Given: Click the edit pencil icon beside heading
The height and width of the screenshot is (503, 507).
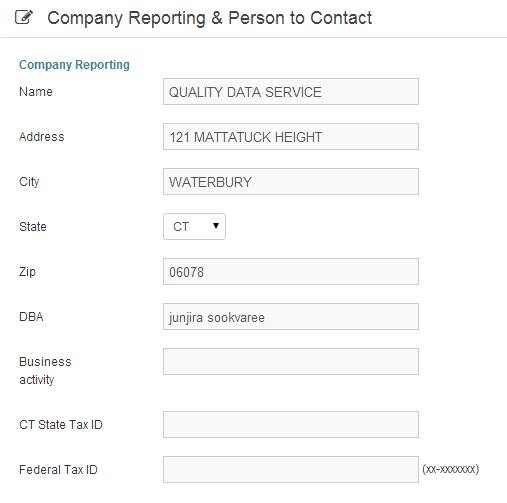Looking at the screenshot, I should (24, 17).
